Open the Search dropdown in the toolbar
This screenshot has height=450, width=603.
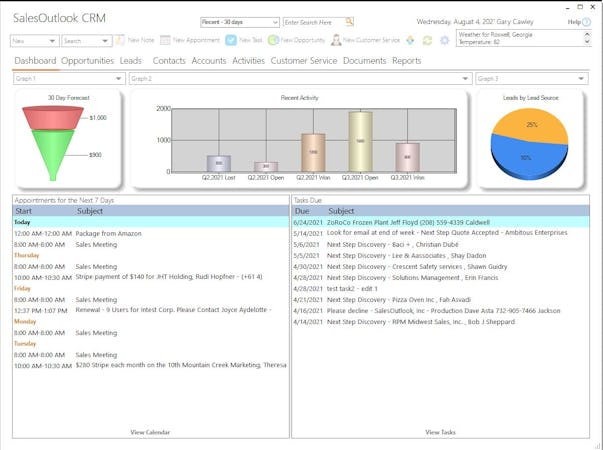click(87, 41)
